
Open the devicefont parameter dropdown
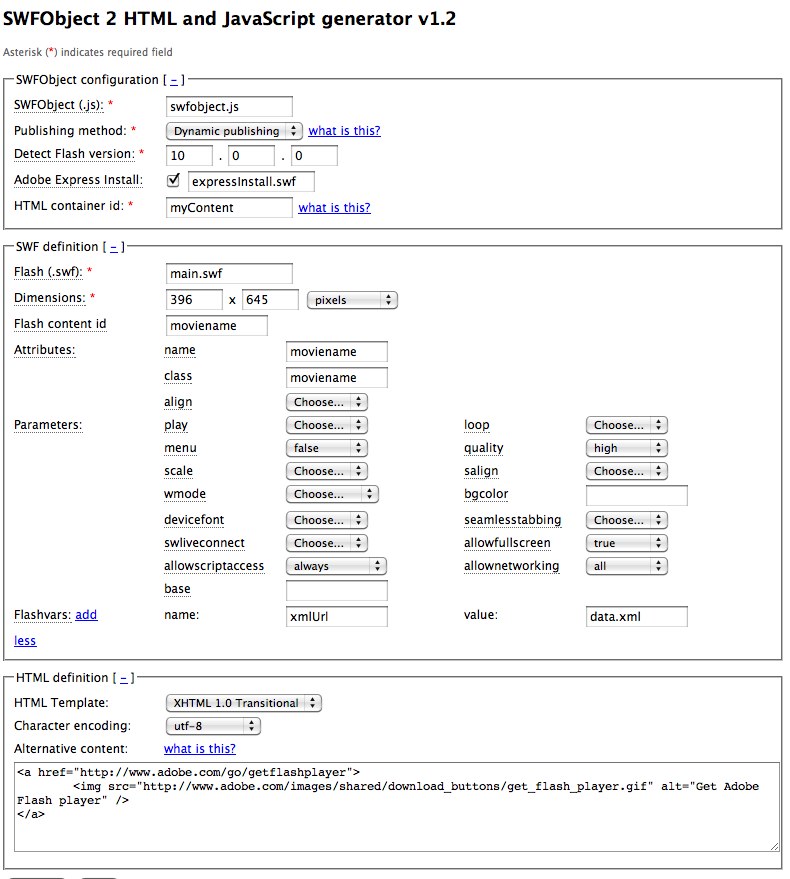tap(327, 520)
